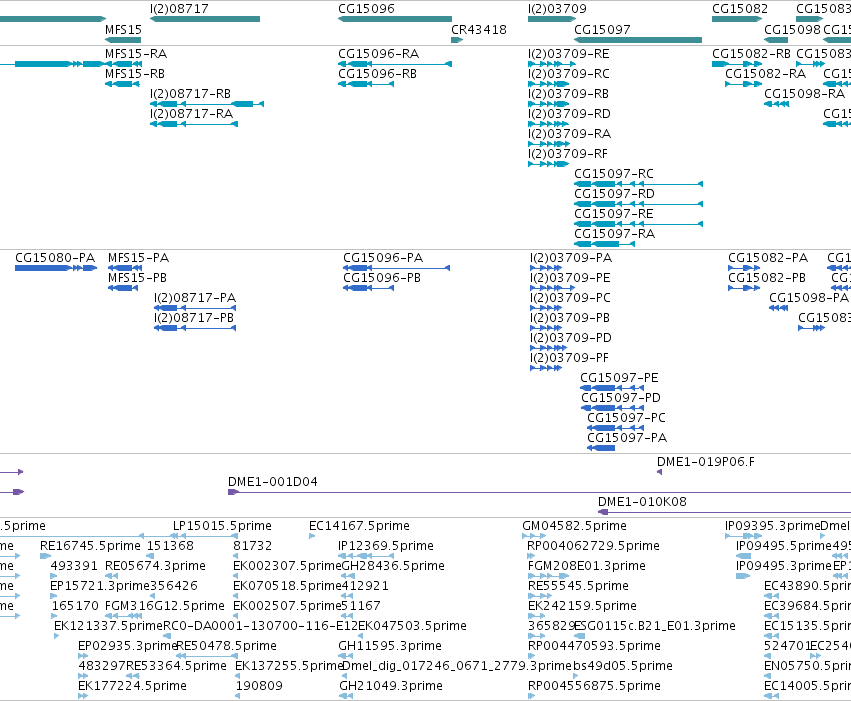The image size is (851, 701).
Task: Select the GM04582.5prime EST label
Action: [574, 526]
